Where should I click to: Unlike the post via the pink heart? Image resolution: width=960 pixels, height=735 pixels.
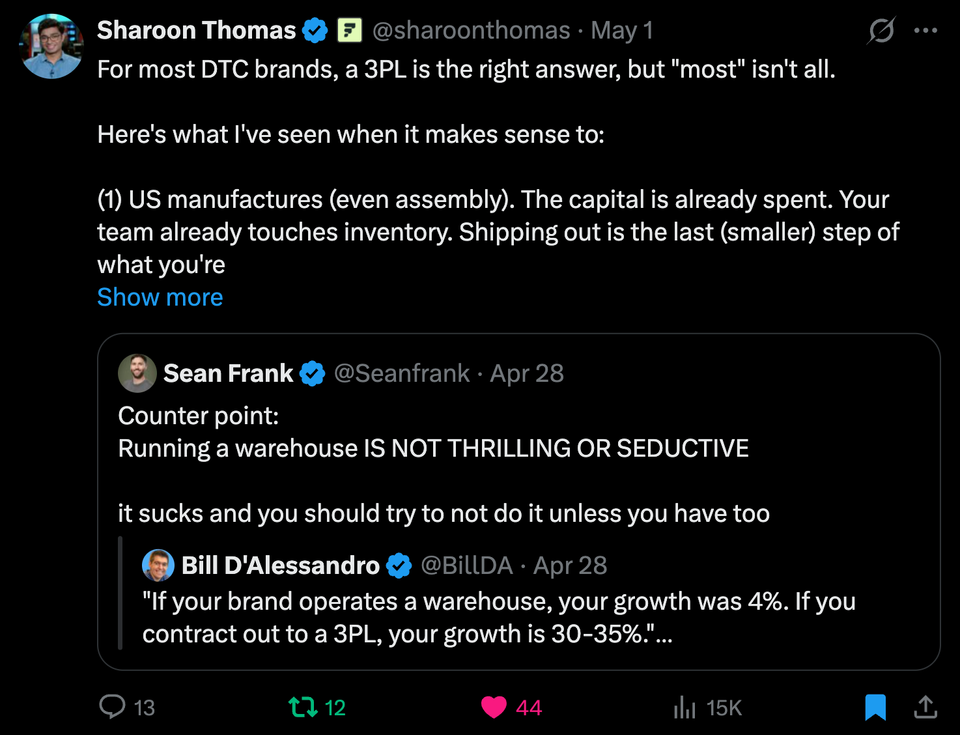tap(493, 707)
